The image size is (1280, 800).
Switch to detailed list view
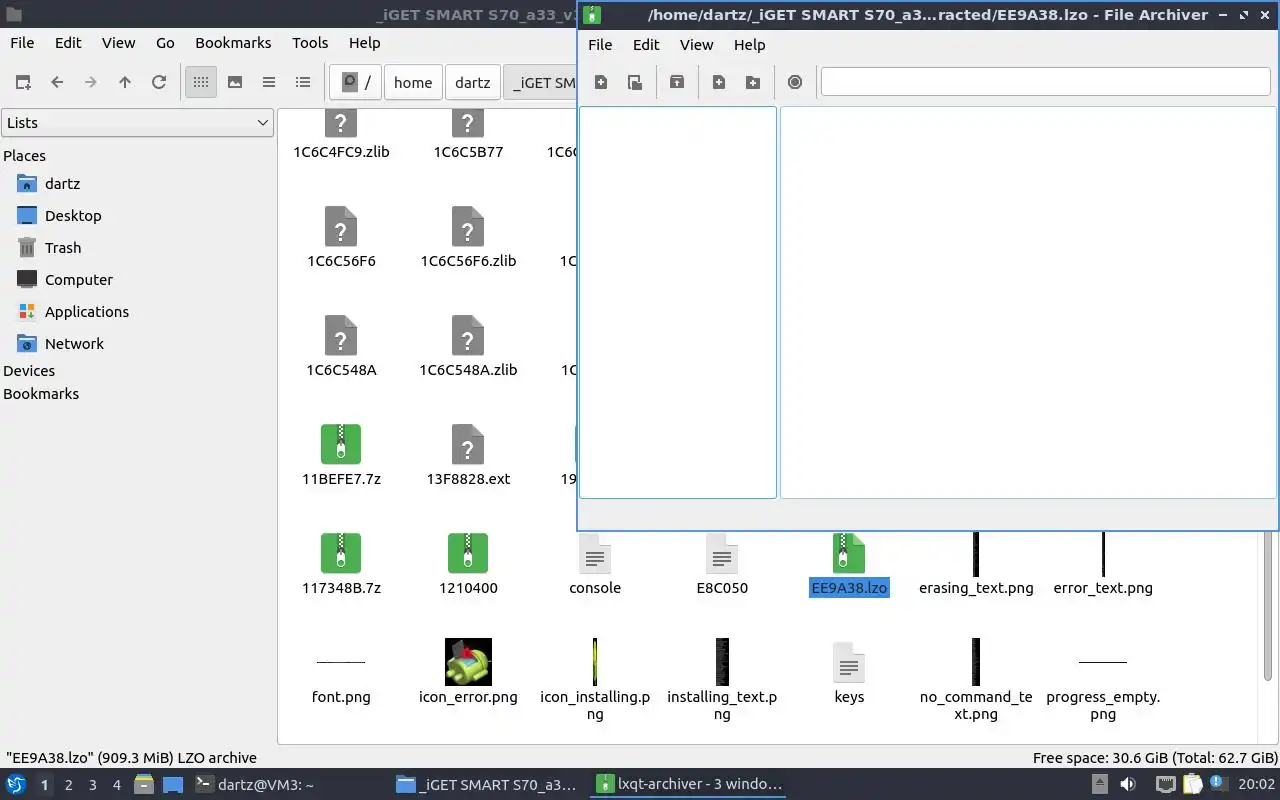click(303, 82)
